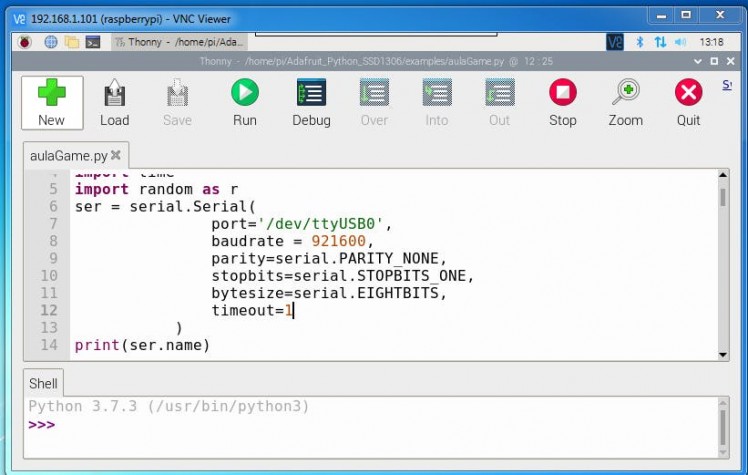Click the print(ser.name) line
748x475 pixels.
pyautogui.click(x=142, y=345)
